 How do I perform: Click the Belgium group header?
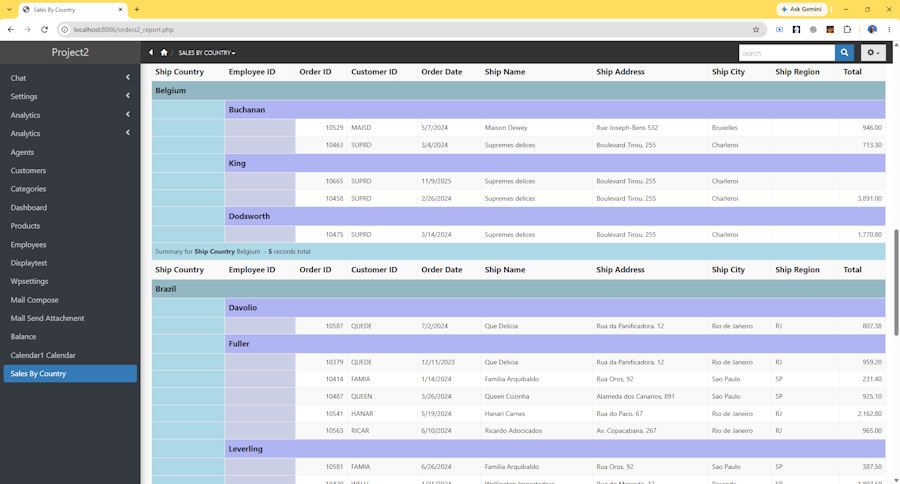tap(518, 91)
